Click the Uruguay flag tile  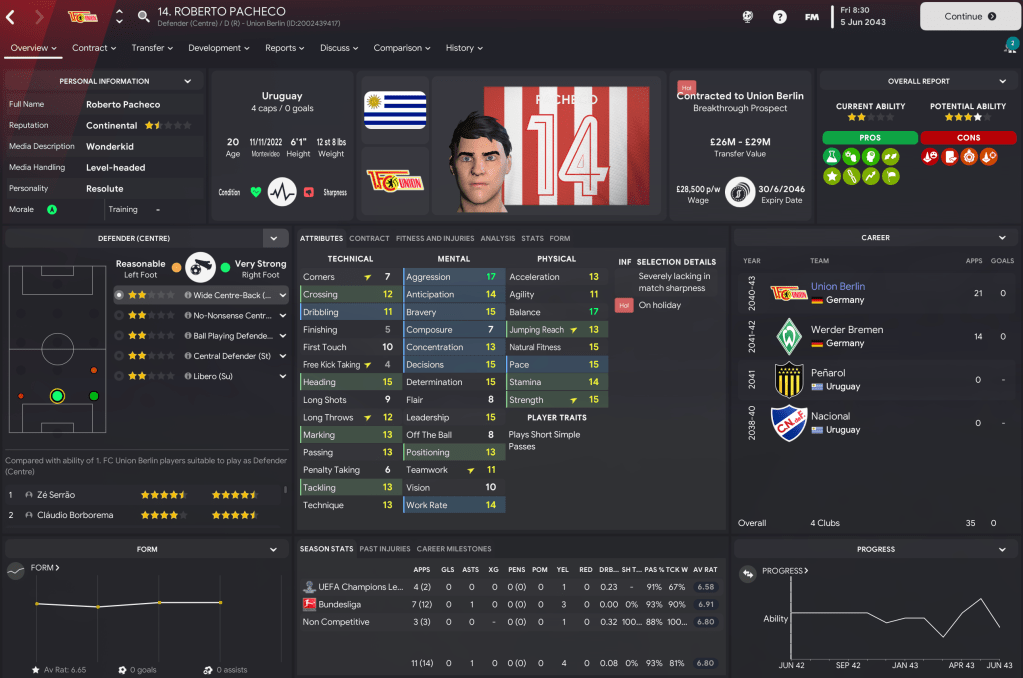(395, 110)
